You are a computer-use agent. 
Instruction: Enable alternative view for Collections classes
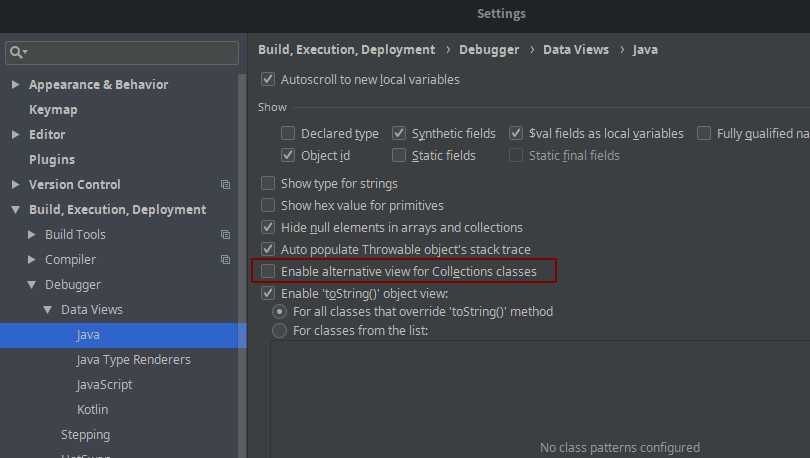(268, 271)
